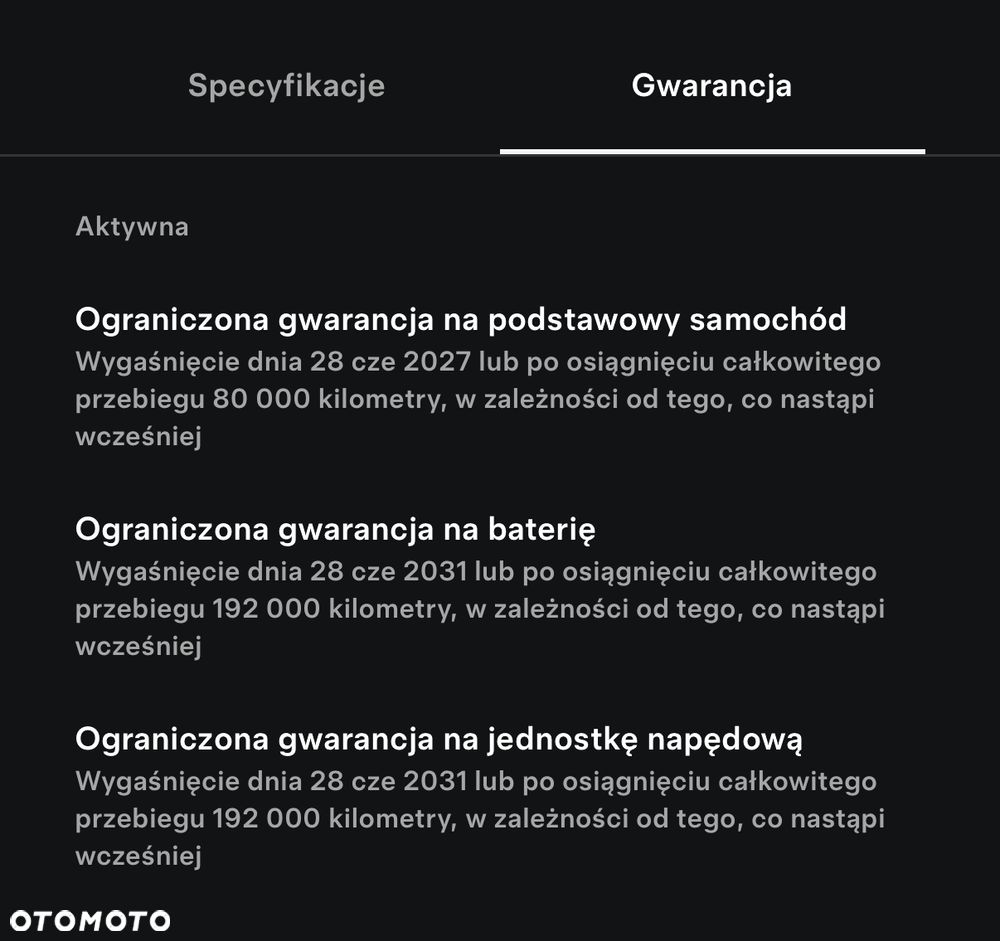Switch to the Specyfikacje tab

click(x=286, y=86)
